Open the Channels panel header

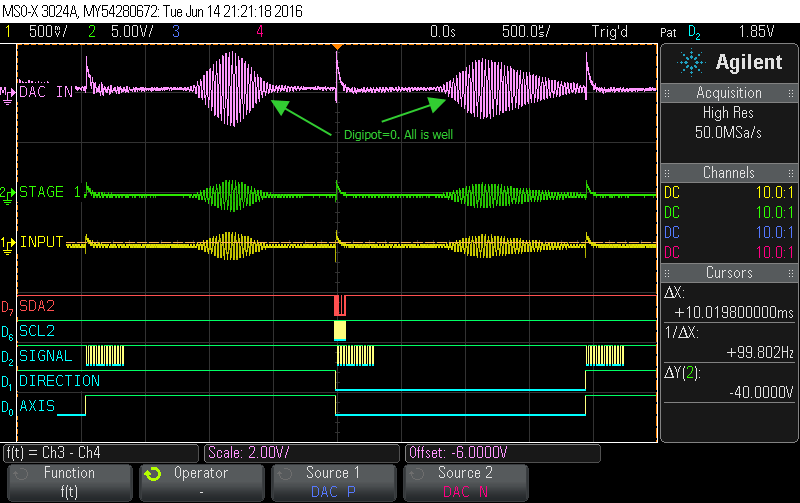[729, 172]
